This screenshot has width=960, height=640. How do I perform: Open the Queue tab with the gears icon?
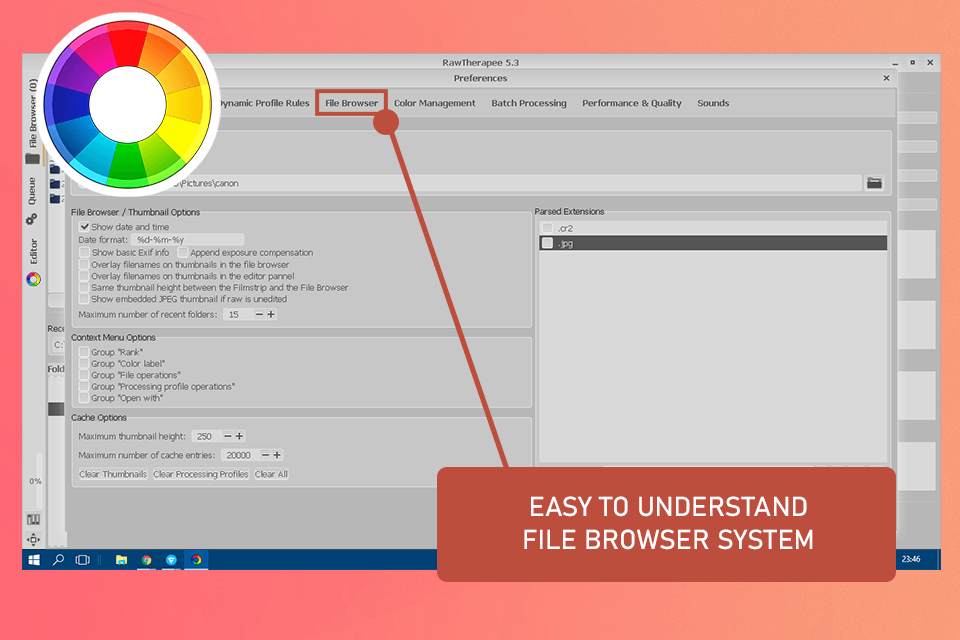32,201
